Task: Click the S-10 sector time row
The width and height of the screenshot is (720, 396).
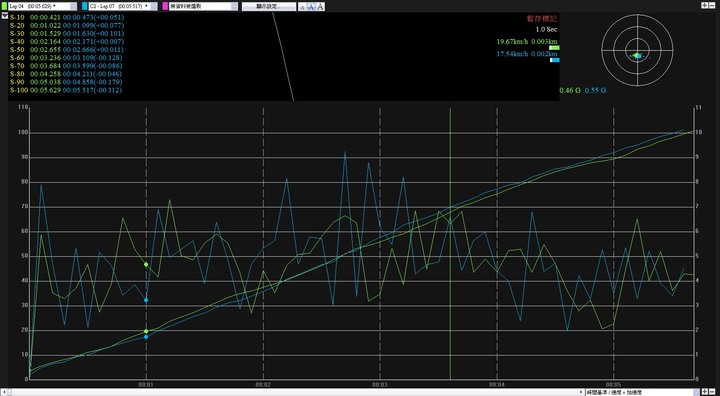Action: 67,17
